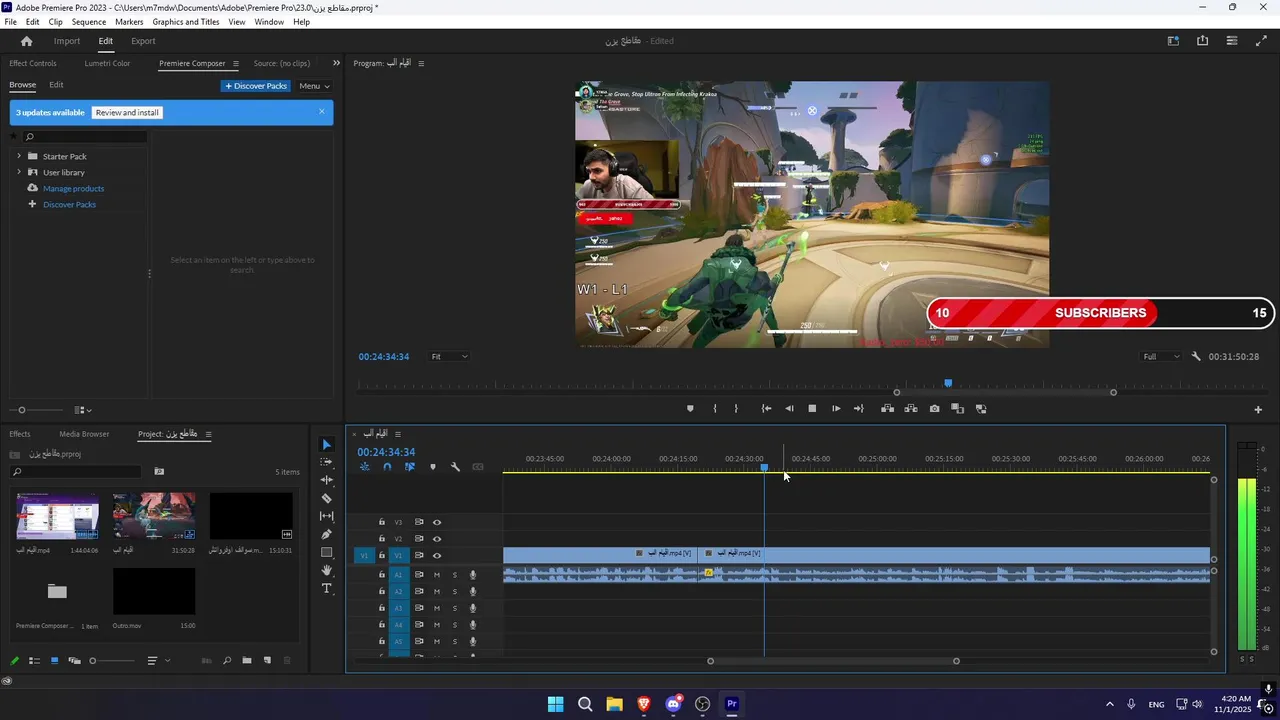Click New Item icon in Project panel
The width and height of the screenshot is (1280, 720).
267,661
